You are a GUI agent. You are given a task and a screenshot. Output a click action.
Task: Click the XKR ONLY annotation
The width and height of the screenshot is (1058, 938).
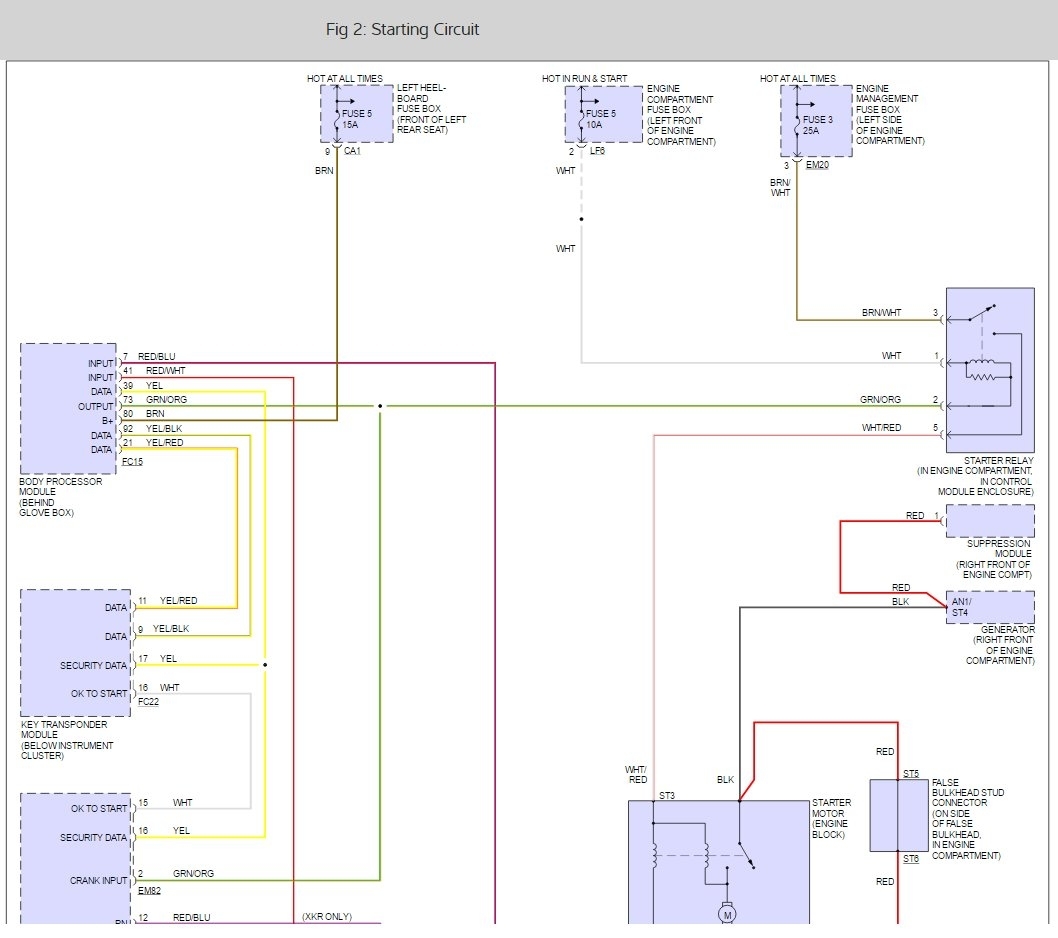(327, 916)
